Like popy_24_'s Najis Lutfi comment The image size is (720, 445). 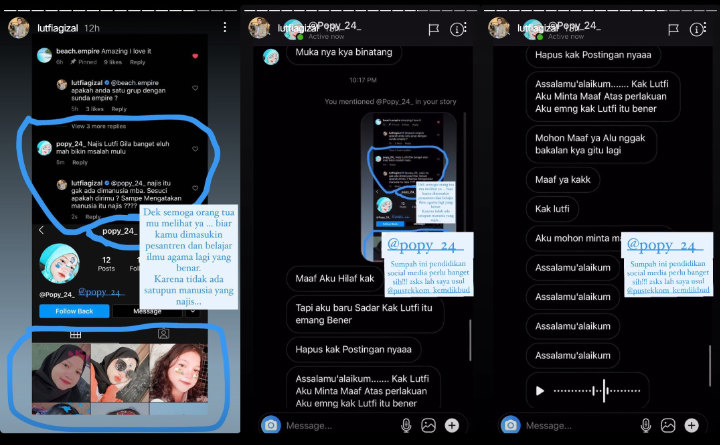pos(195,149)
